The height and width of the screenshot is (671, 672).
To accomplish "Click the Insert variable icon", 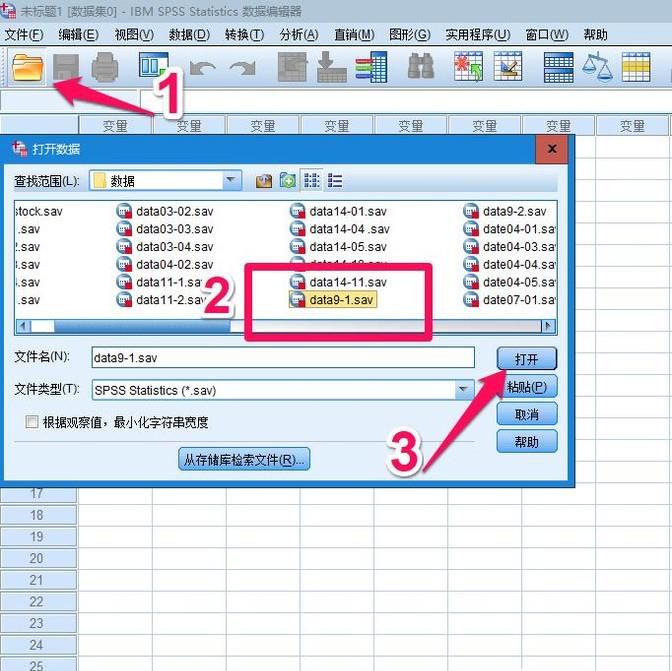I will click(507, 66).
